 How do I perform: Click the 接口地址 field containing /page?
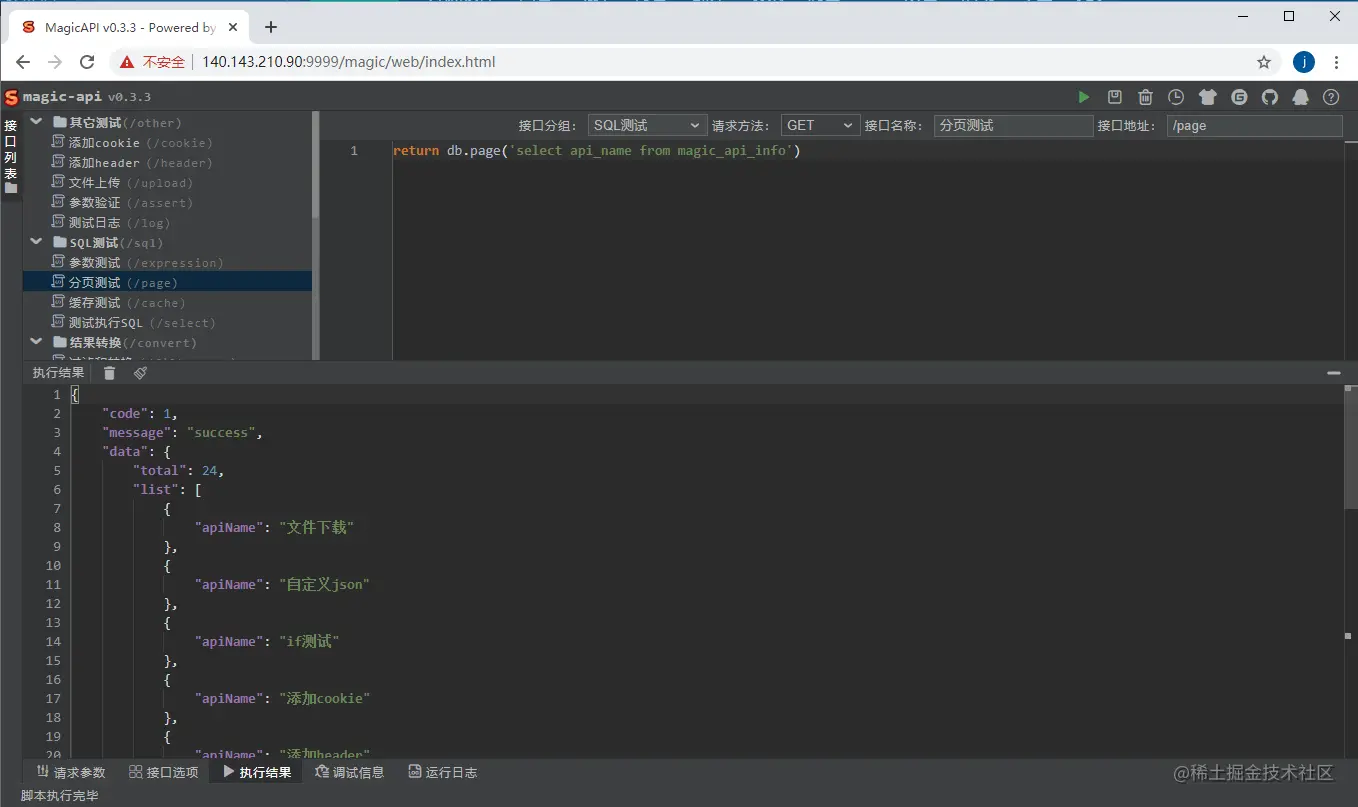[1254, 125]
